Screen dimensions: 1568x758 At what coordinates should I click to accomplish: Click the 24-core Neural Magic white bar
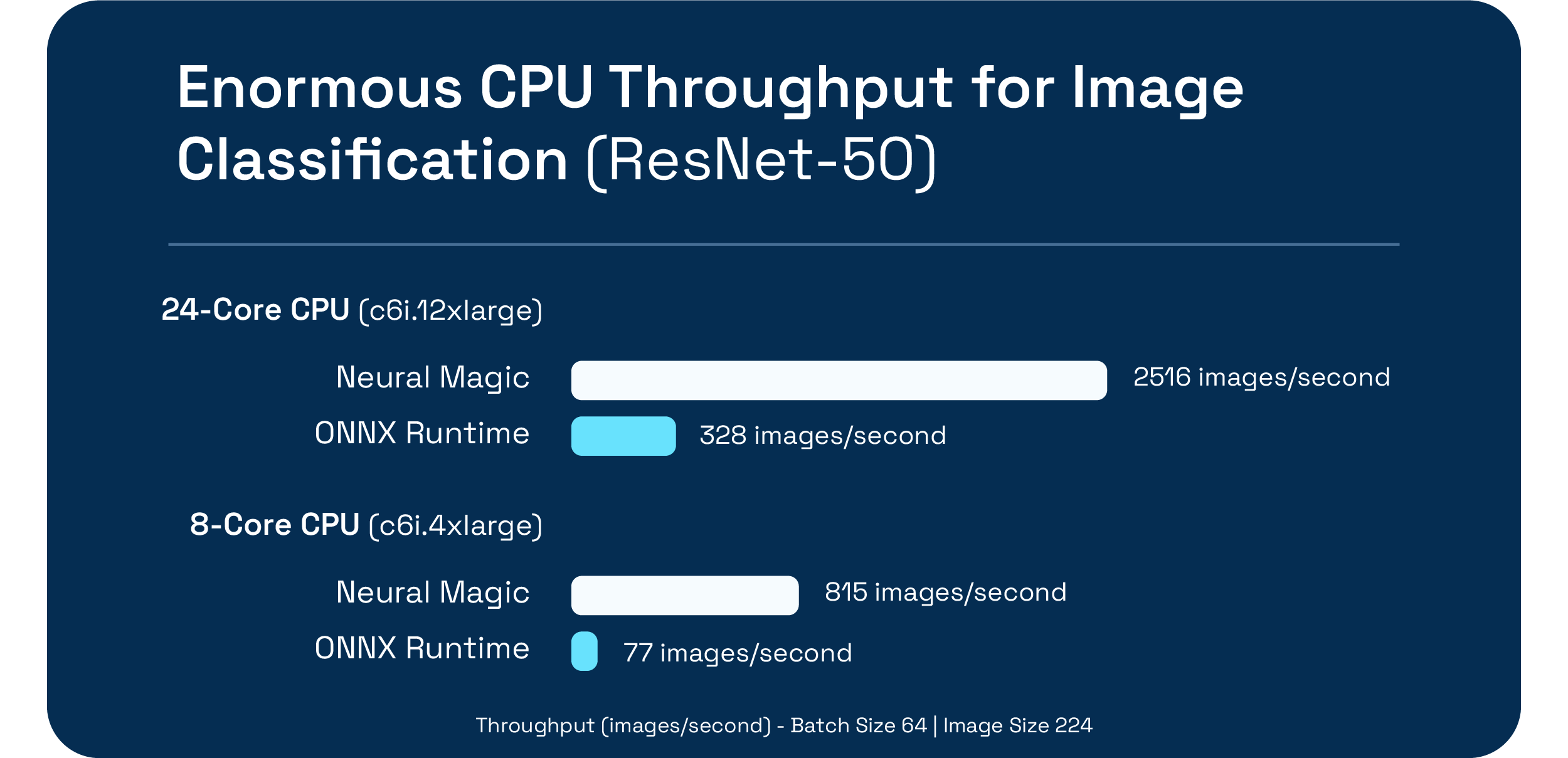[x=839, y=380]
